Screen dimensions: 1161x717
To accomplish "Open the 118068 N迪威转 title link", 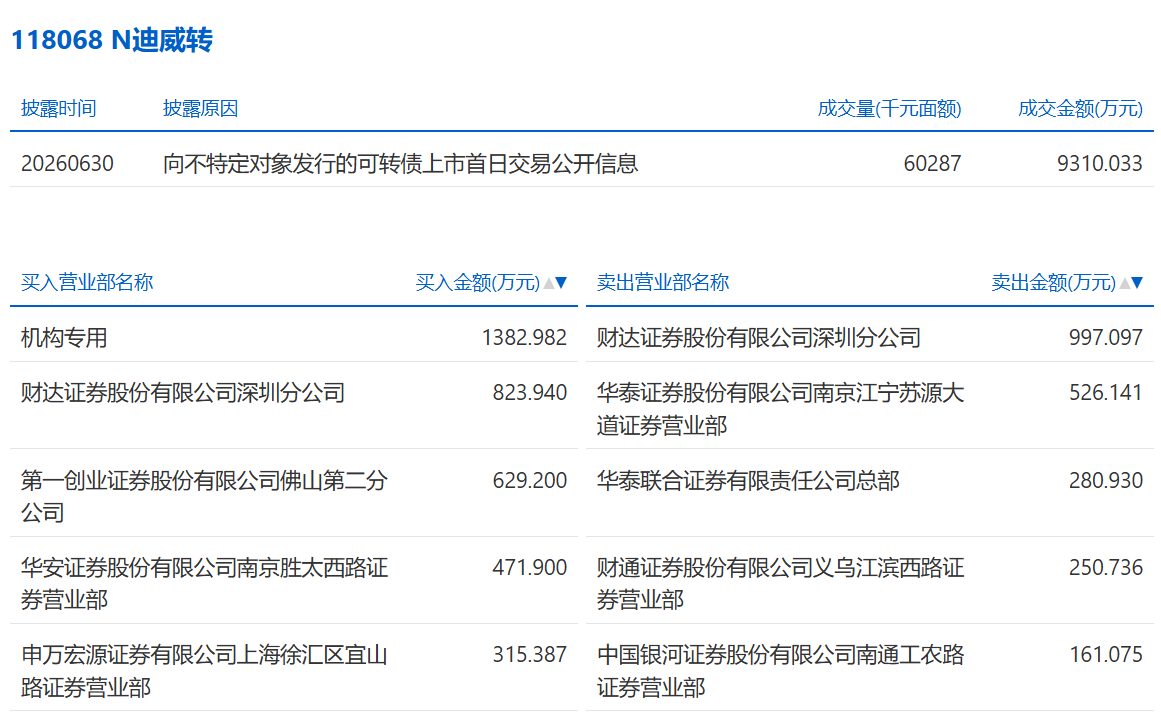I will 112,40.
